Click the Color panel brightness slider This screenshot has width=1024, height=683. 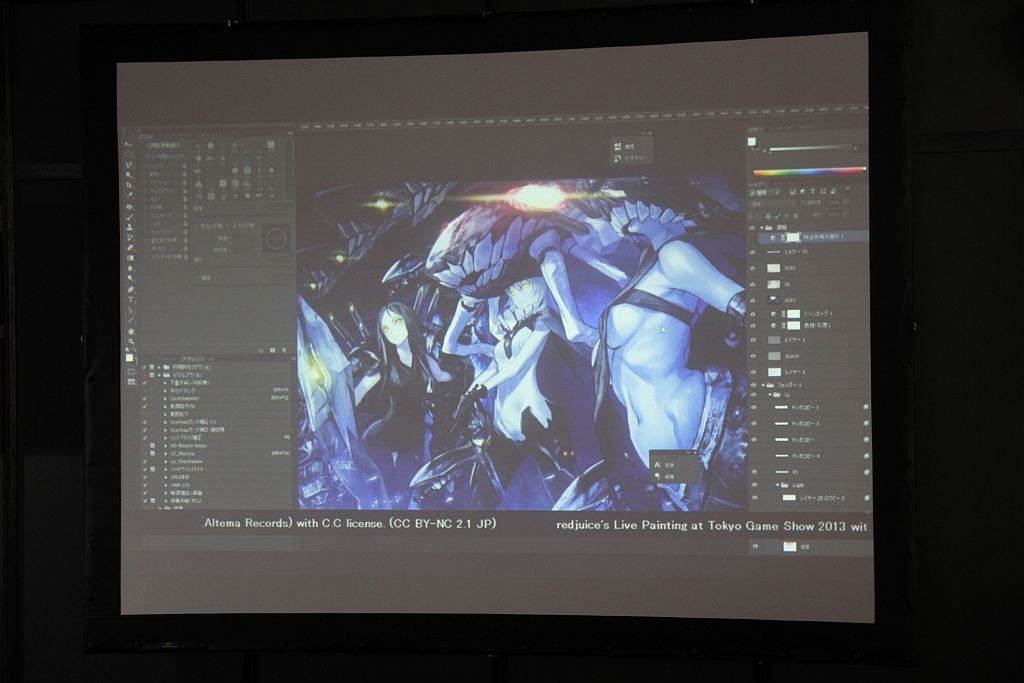click(810, 148)
